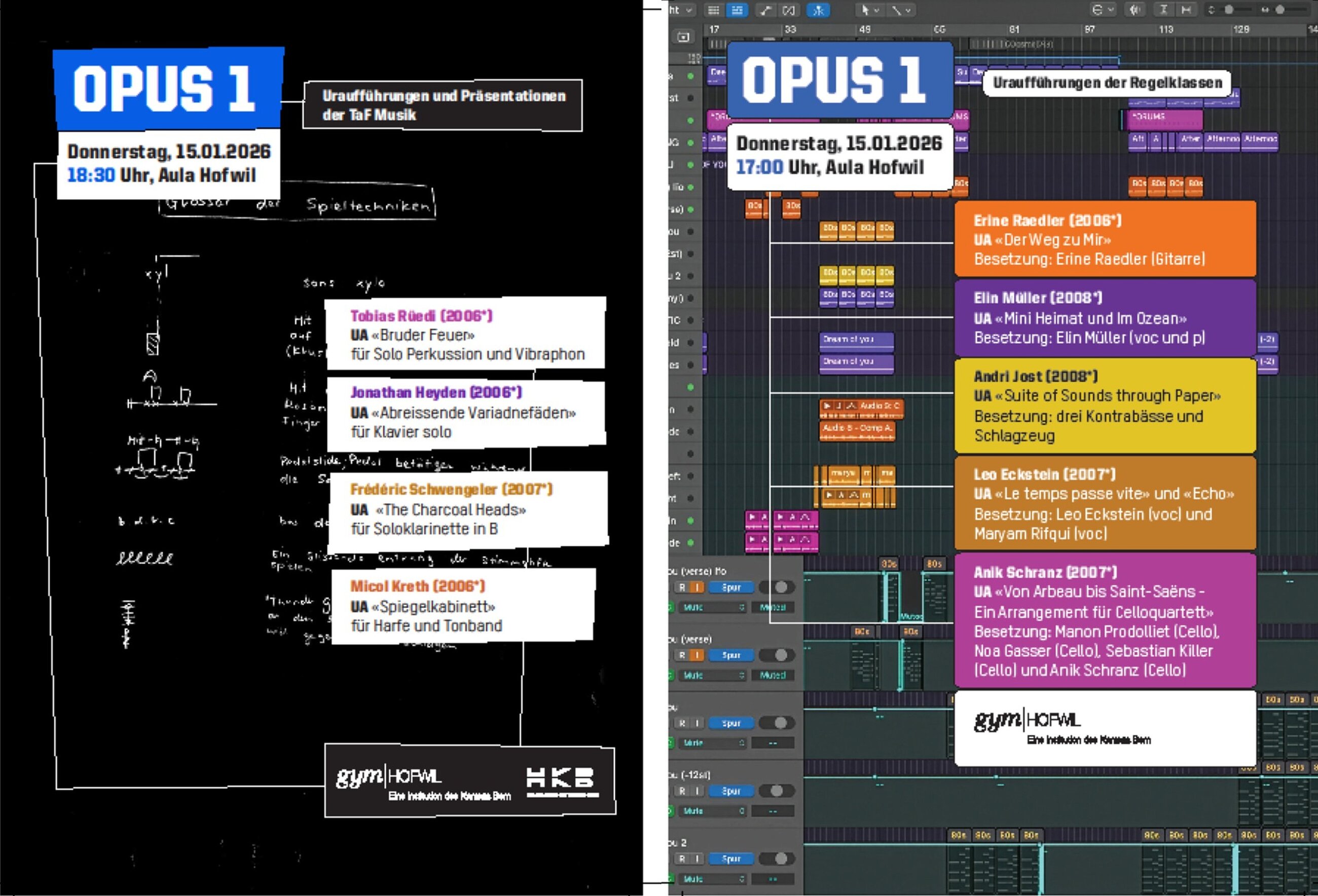Toggle the blue catch playhead icon

(818, 10)
